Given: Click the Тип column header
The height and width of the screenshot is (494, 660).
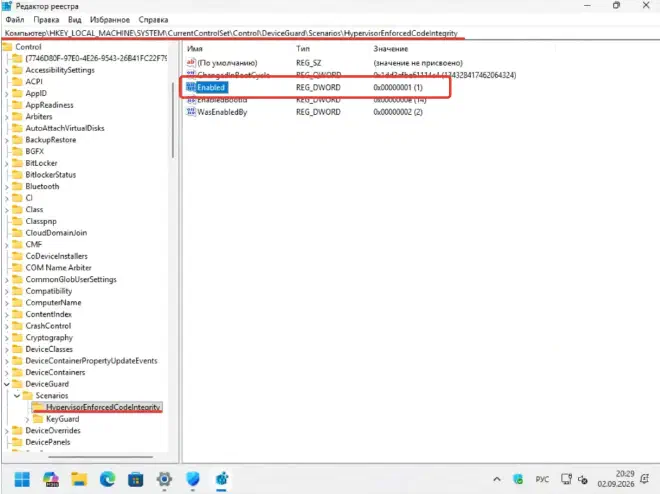Looking at the screenshot, I should [303, 49].
